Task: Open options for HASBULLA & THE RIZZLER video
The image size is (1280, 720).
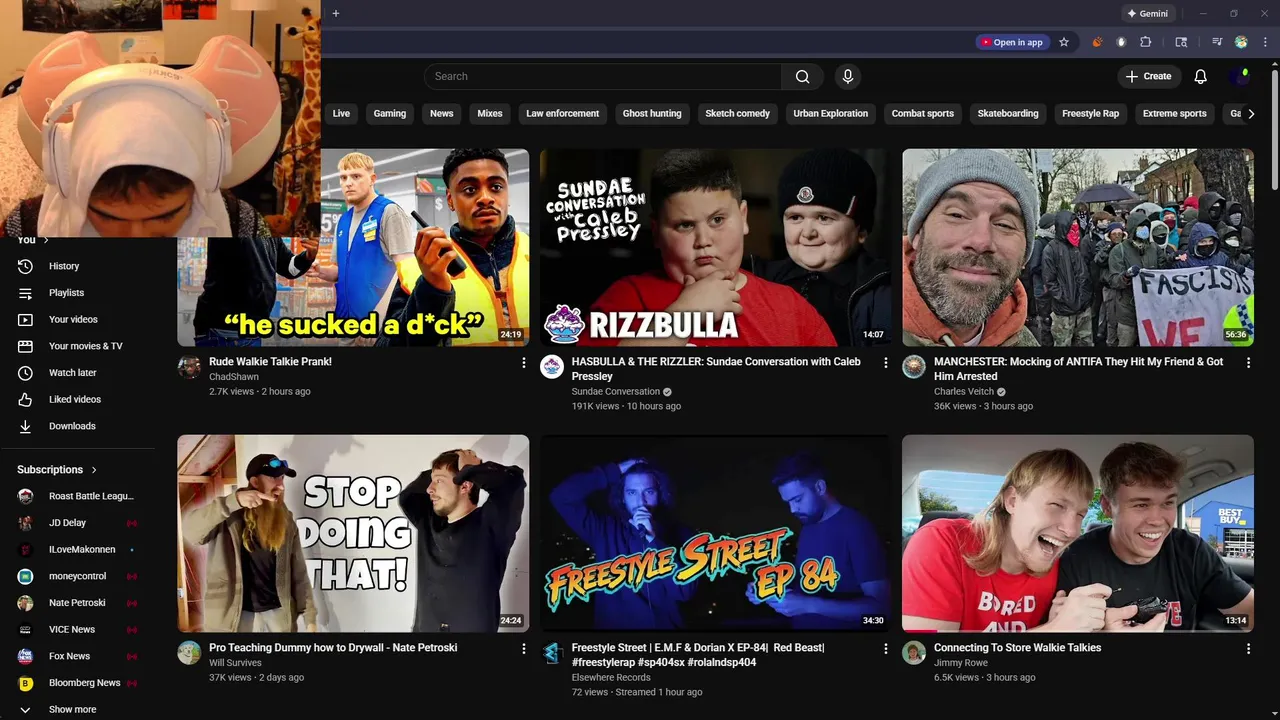Action: pyautogui.click(x=885, y=363)
